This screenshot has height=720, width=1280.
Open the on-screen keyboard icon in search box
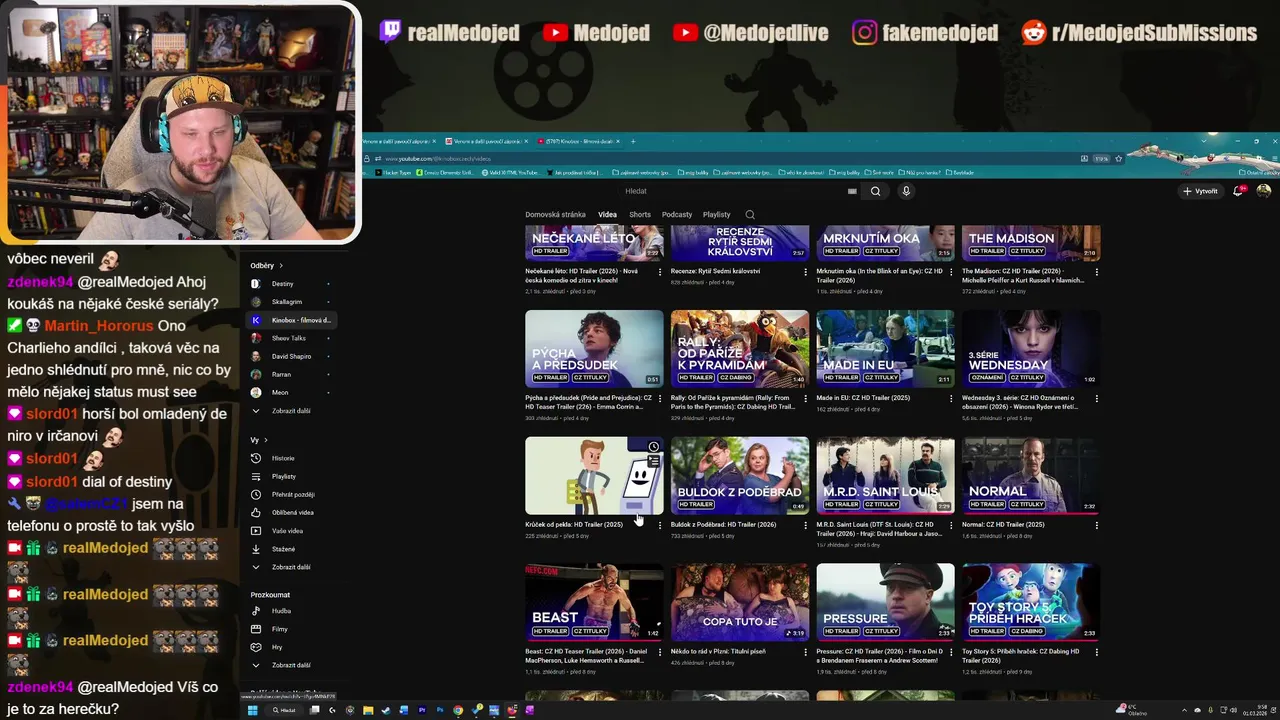click(x=852, y=191)
